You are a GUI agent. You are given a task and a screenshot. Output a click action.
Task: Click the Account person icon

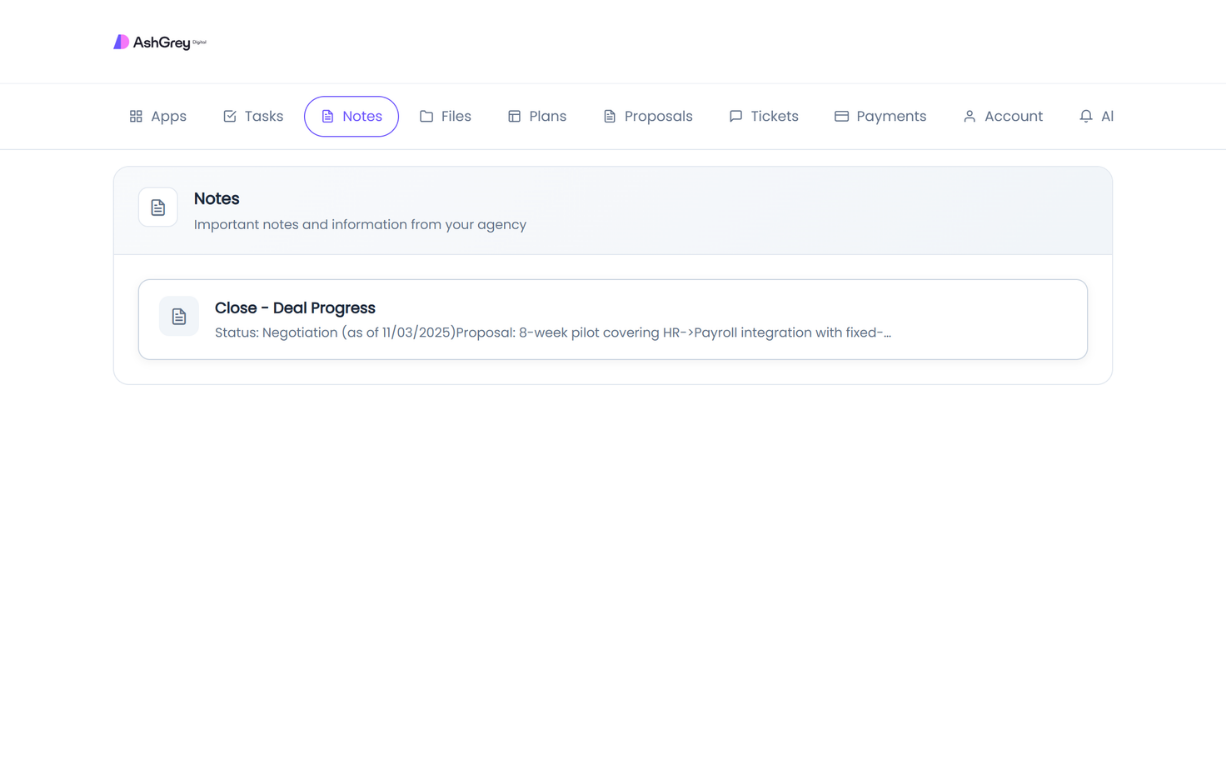(x=969, y=116)
